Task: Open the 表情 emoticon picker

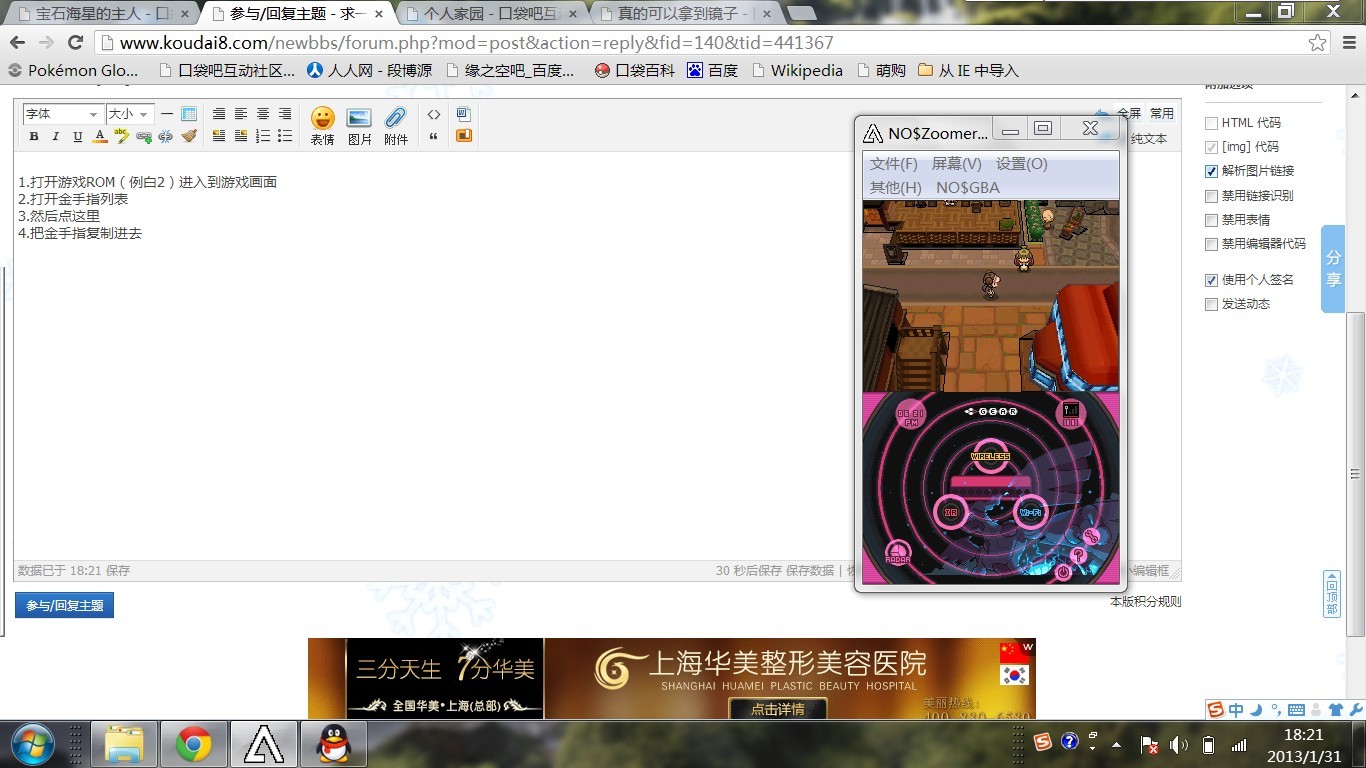Action: (322, 126)
